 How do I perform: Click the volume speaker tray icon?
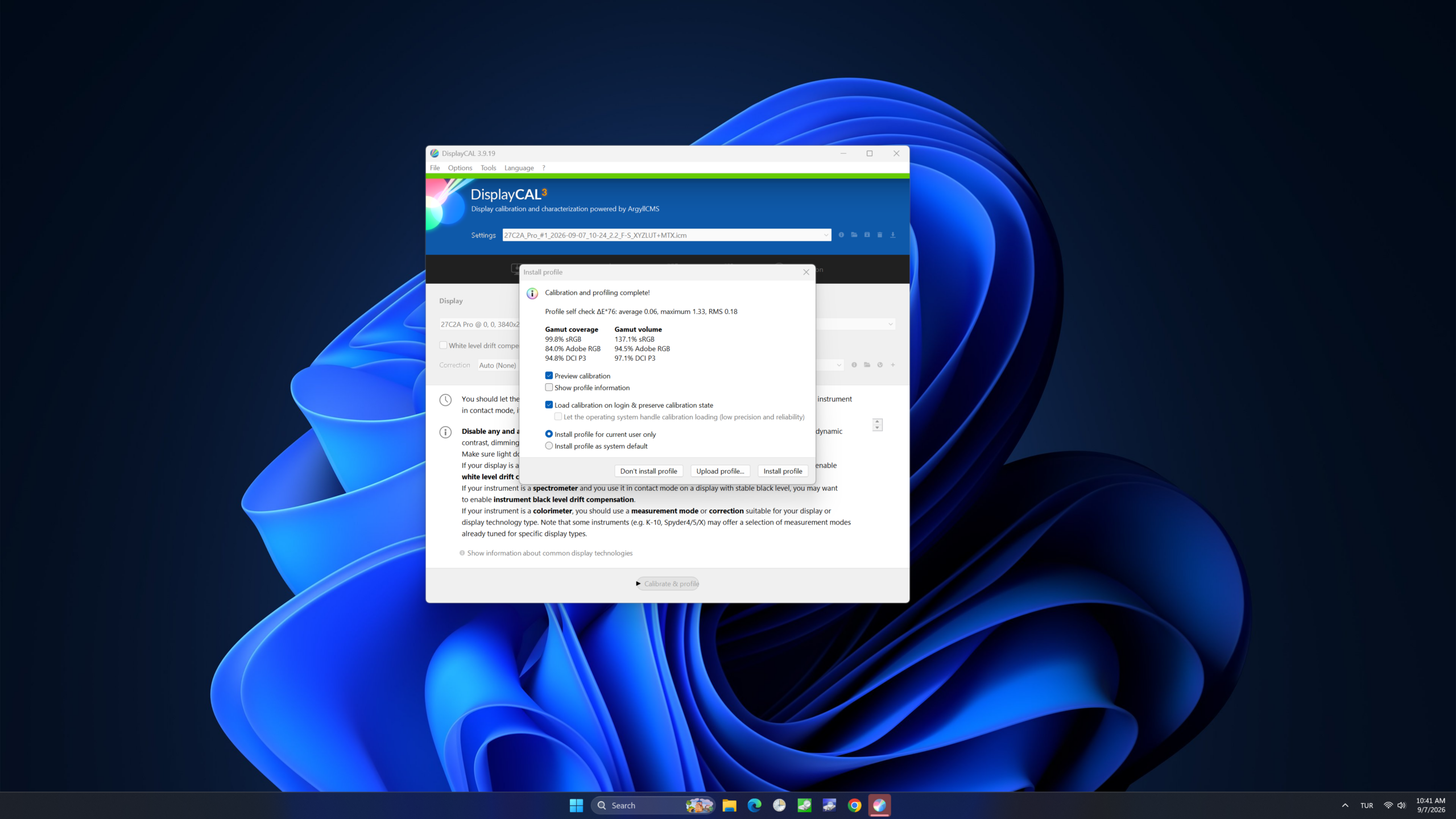[x=1401, y=805]
